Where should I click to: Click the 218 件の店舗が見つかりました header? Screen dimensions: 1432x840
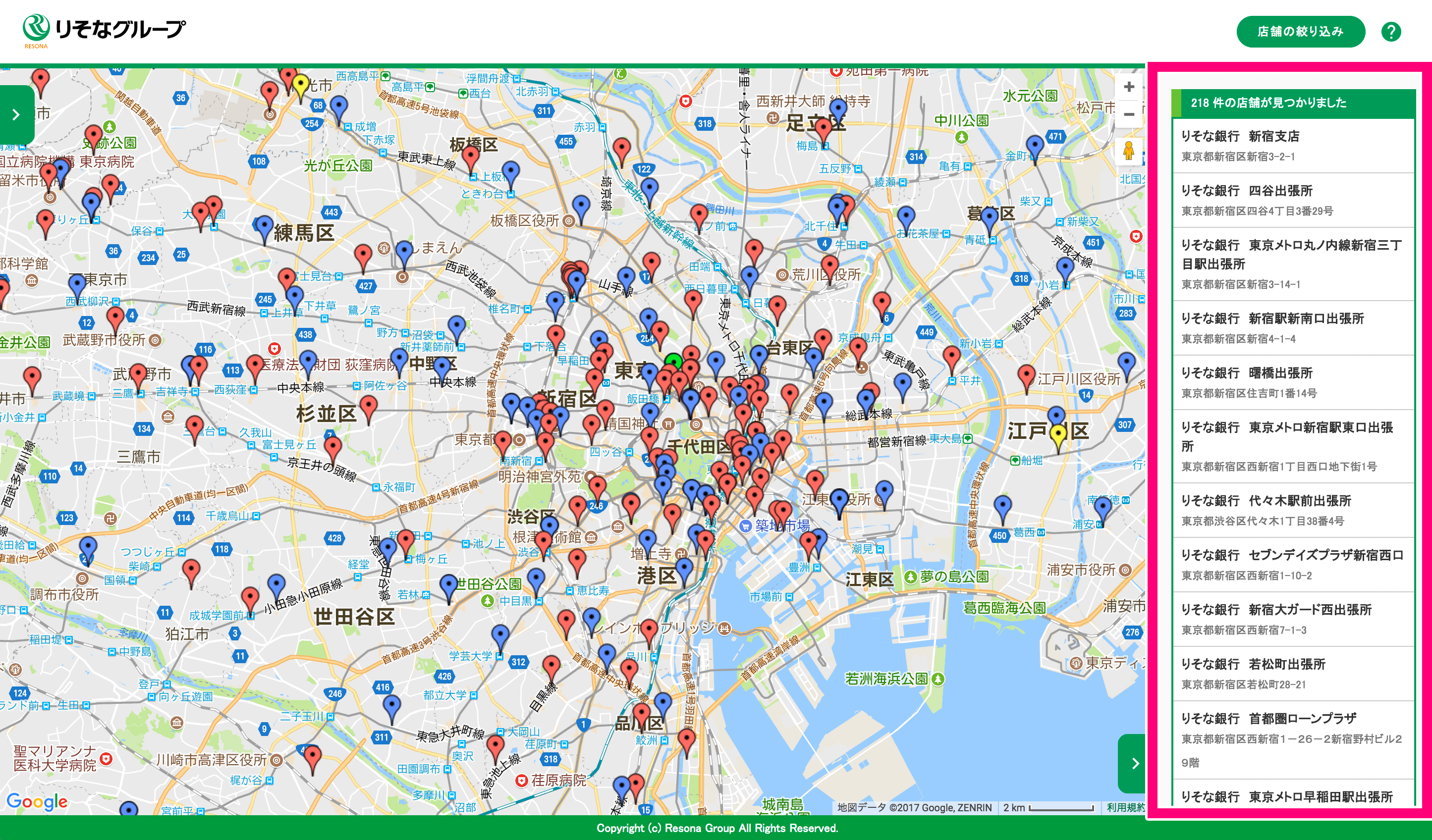[x=1293, y=103]
